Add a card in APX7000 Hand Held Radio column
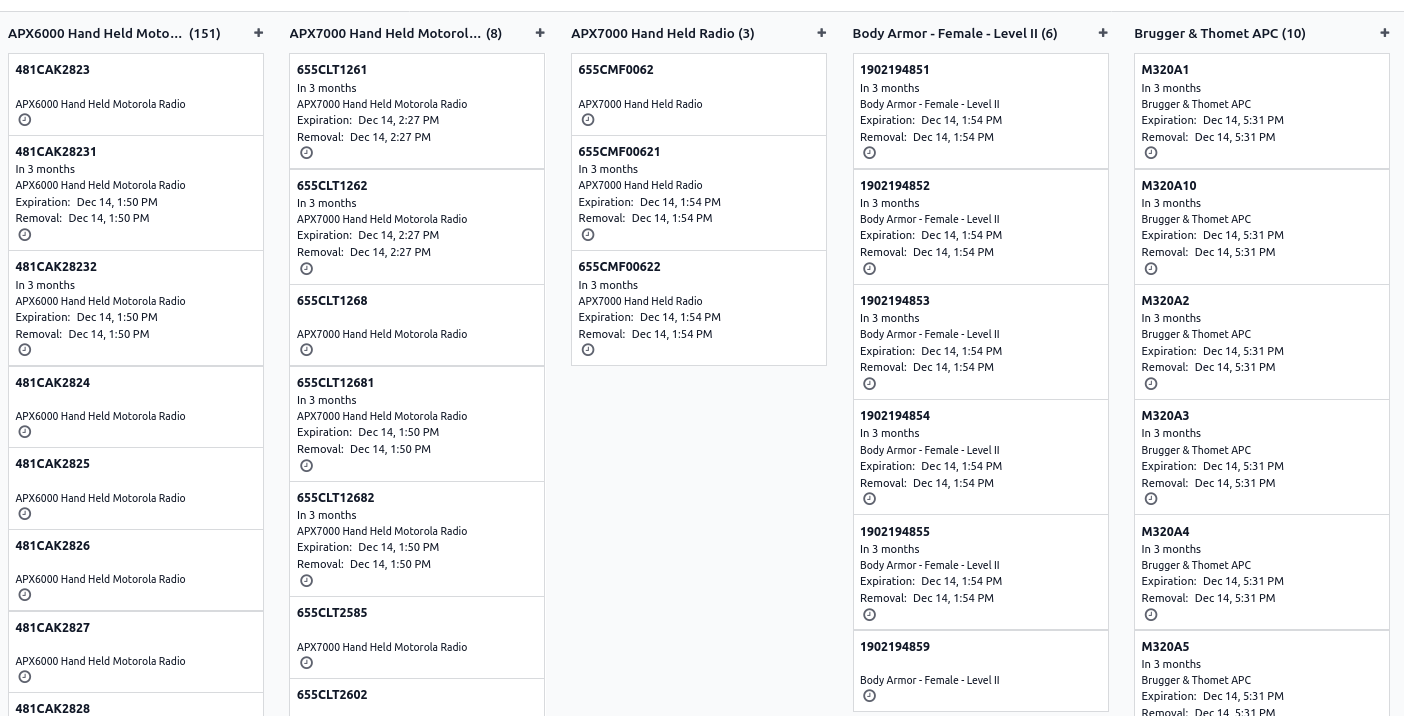The height and width of the screenshot is (716, 1404). pyautogui.click(x=822, y=33)
